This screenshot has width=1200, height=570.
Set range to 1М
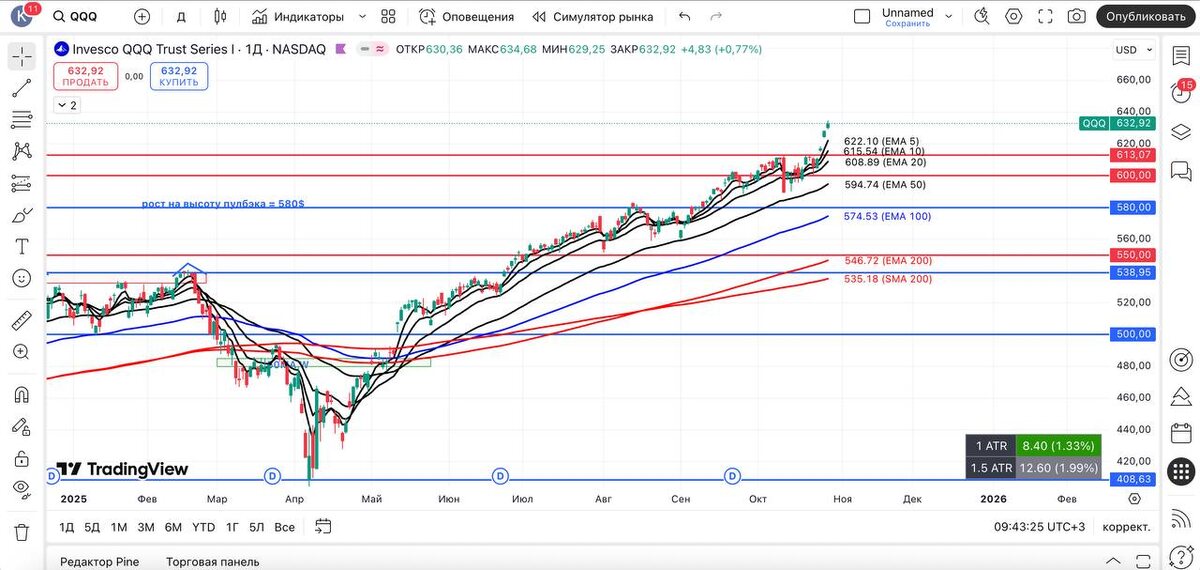(119, 526)
